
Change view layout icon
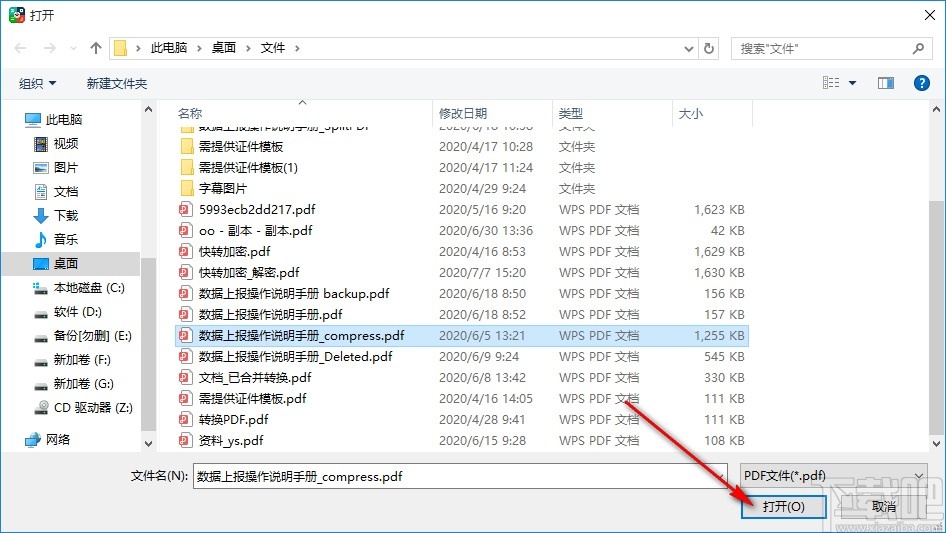(x=831, y=83)
